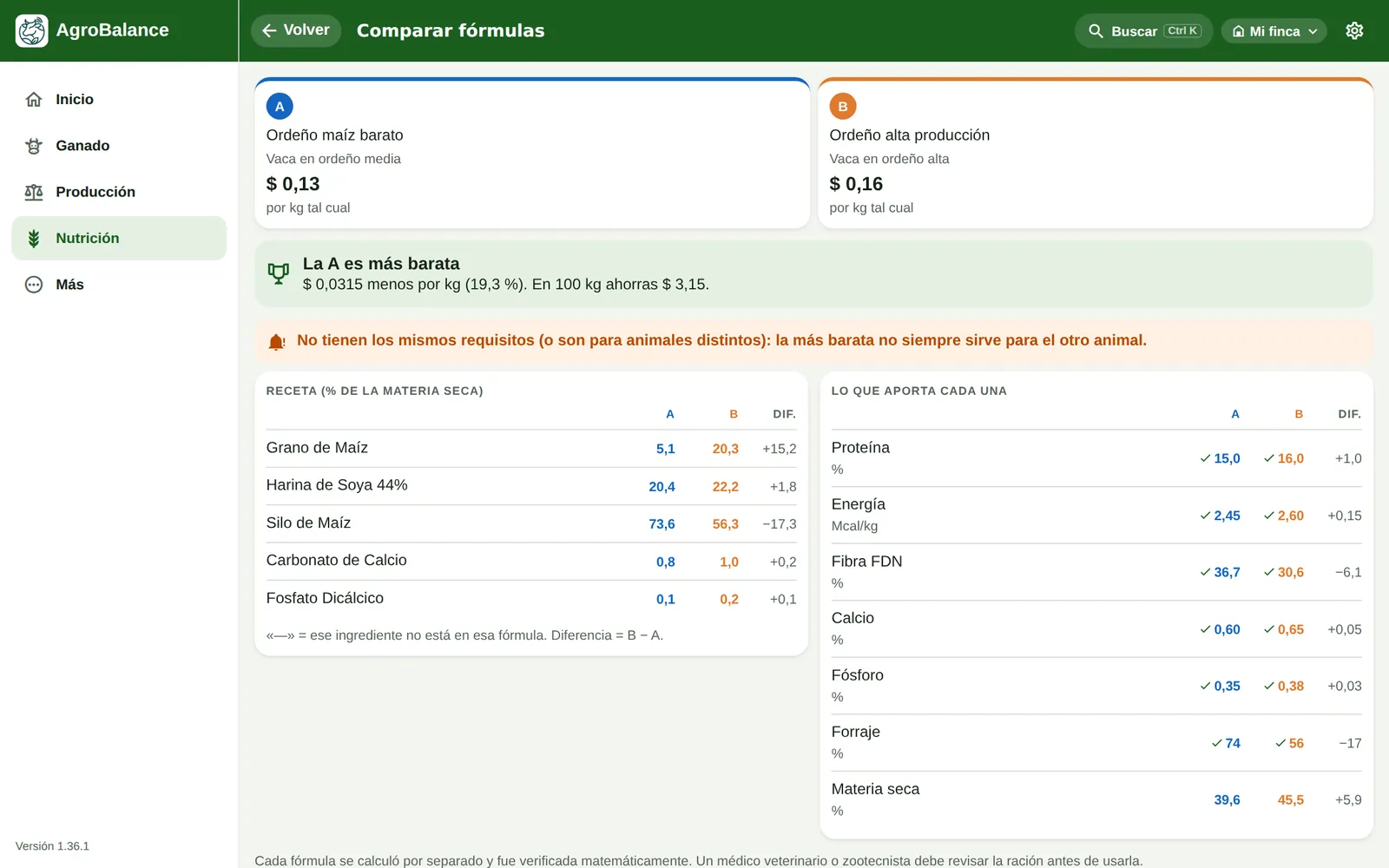Screen dimensions: 1389x868
Task: Click the ellipsis icon beside Más
Action: click(x=34, y=285)
